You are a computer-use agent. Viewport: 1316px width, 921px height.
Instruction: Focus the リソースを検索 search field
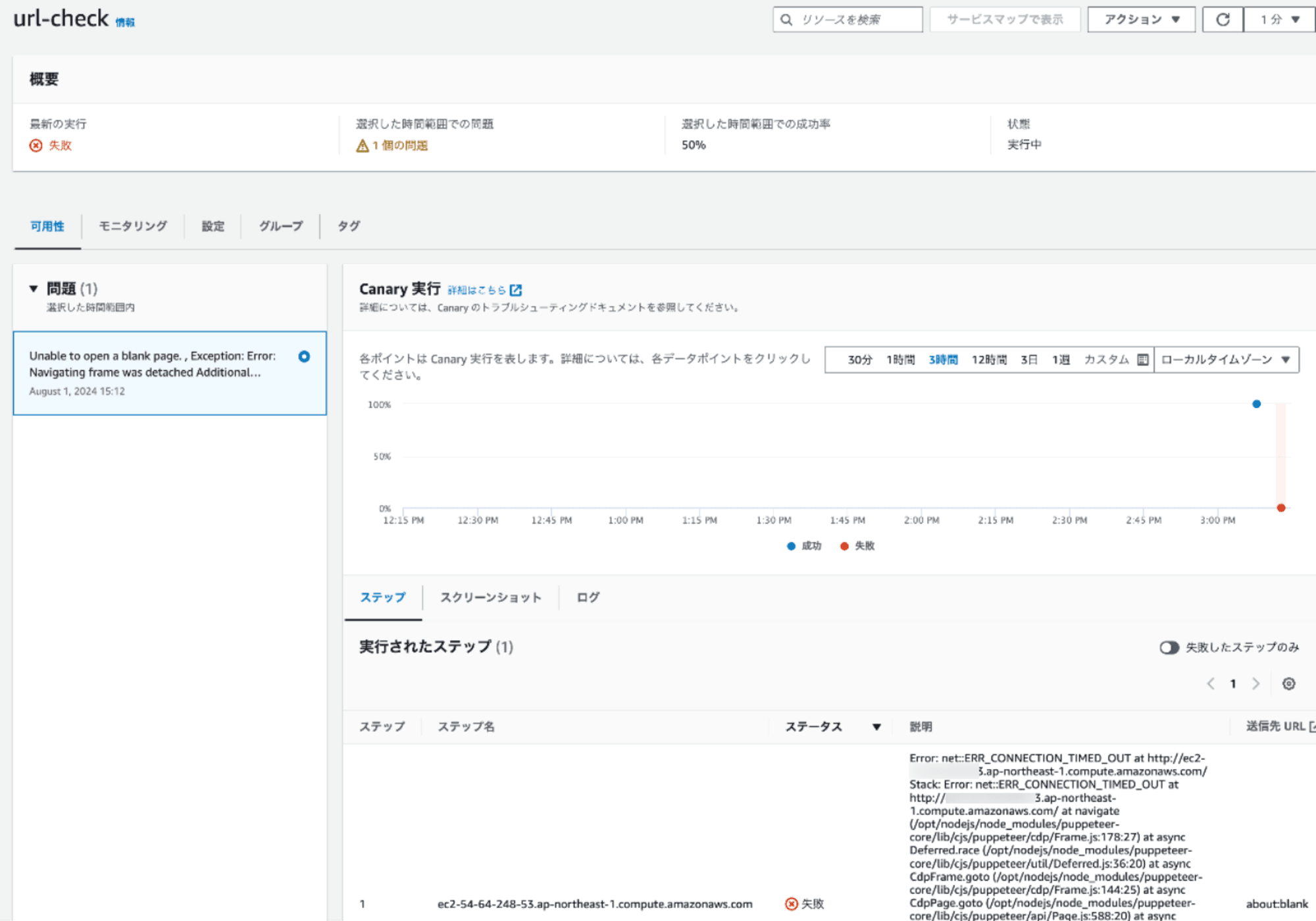pos(848,20)
